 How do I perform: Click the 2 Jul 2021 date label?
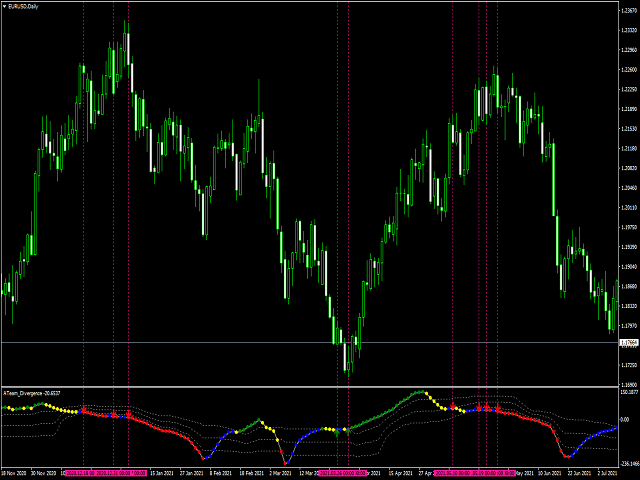(609, 473)
